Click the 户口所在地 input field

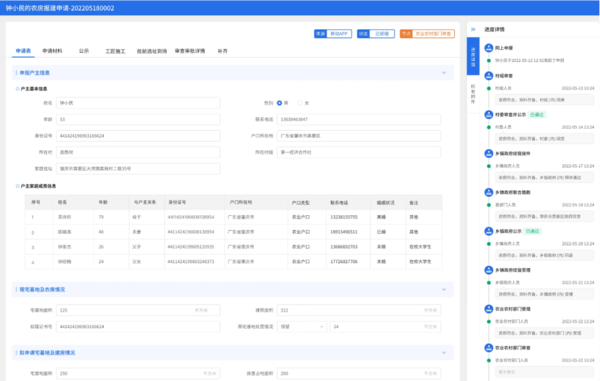[359, 136]
